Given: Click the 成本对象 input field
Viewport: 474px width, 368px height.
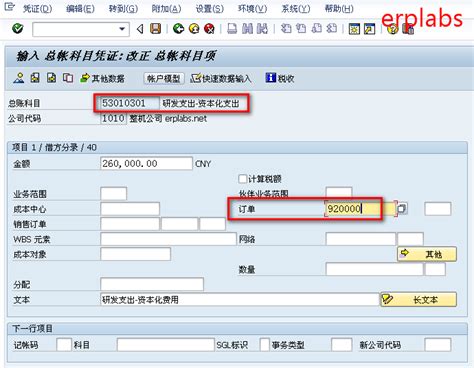Looking at the screenshot, I should click(x=135, y=254).
